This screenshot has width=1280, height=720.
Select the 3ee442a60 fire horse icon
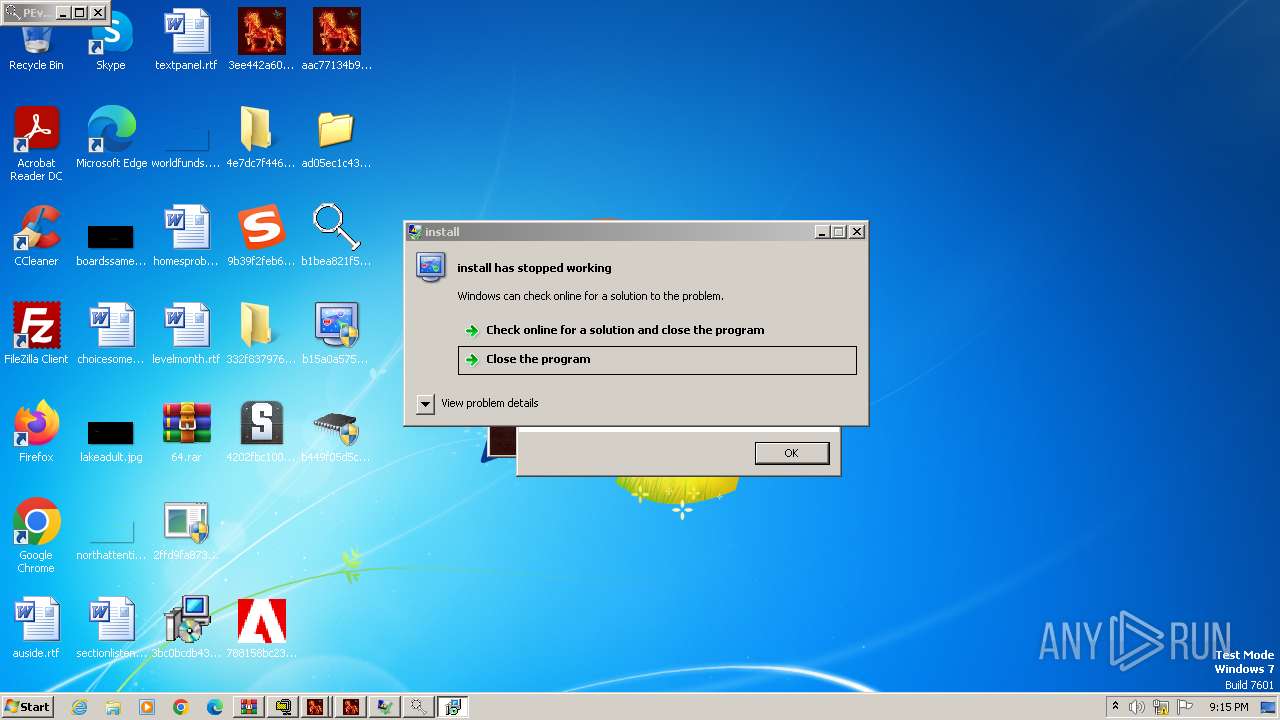[262, 40]
